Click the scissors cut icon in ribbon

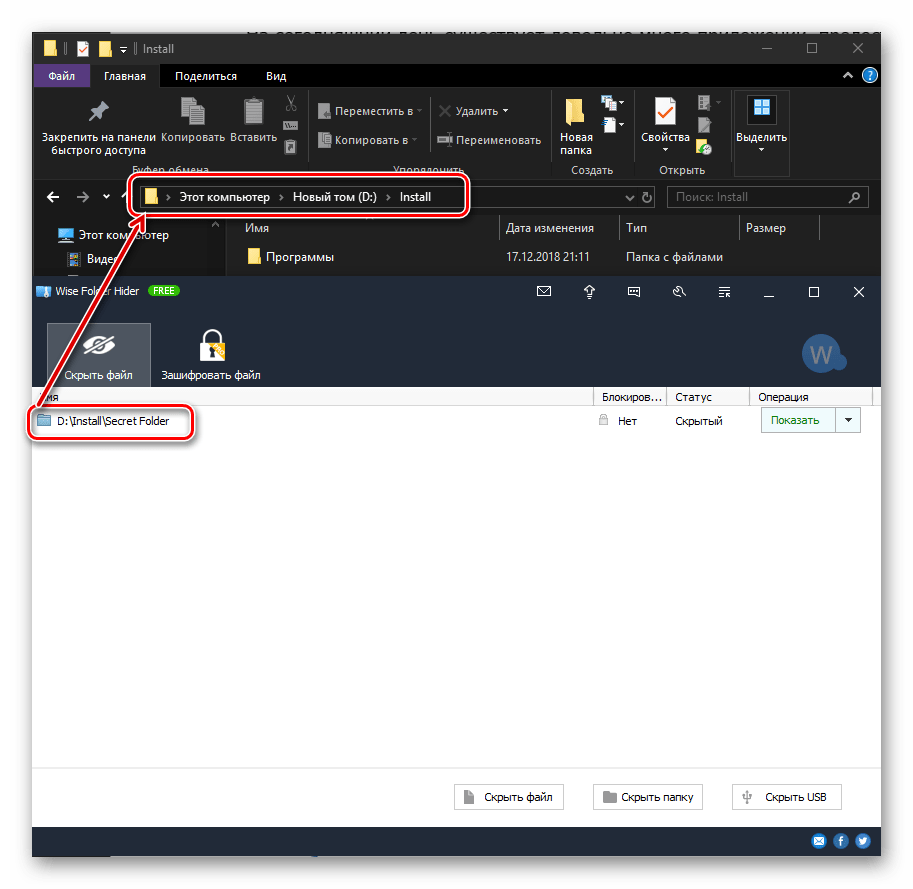pos(291,104)
